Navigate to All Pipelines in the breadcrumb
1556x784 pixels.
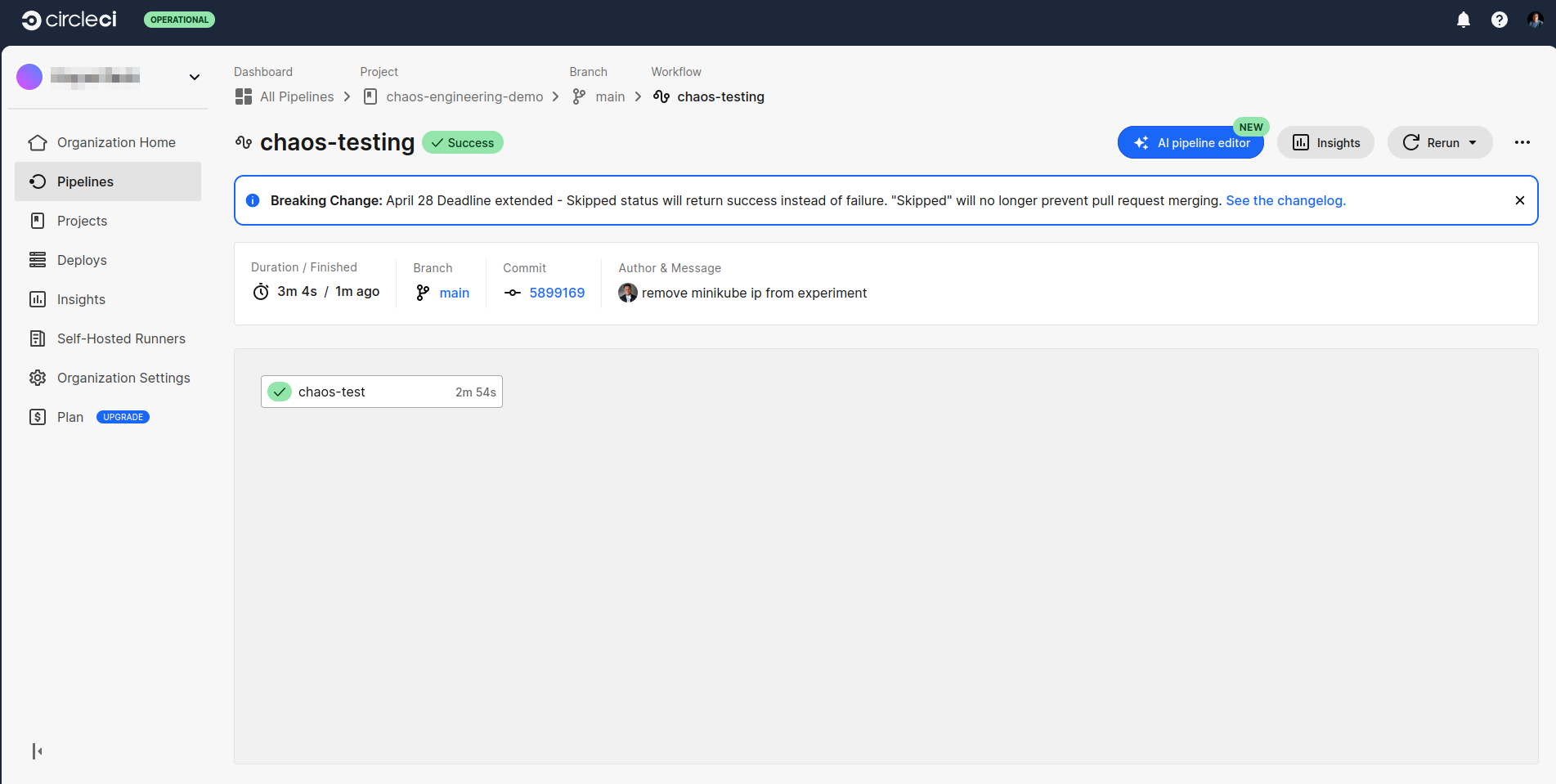point(296,96)
